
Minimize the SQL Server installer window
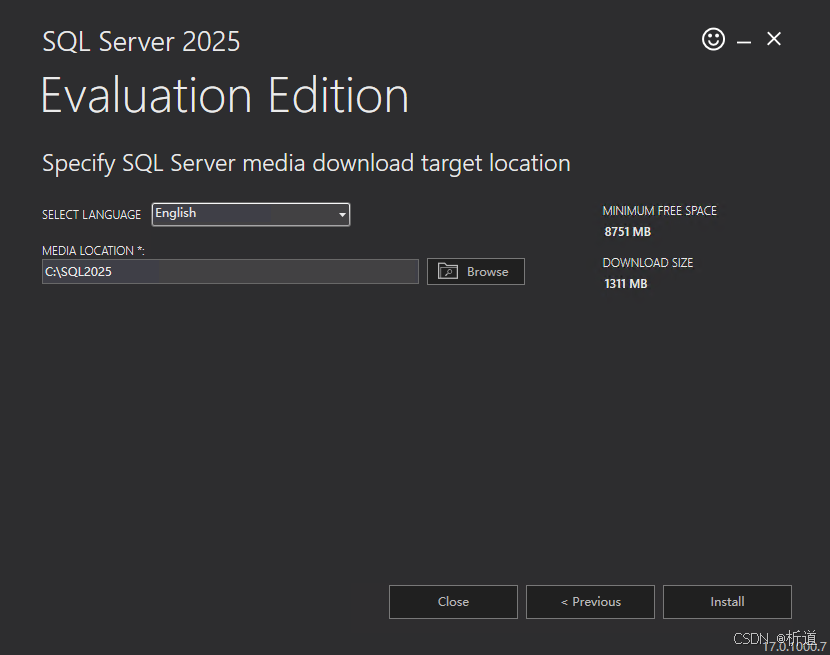coord(744,41)
